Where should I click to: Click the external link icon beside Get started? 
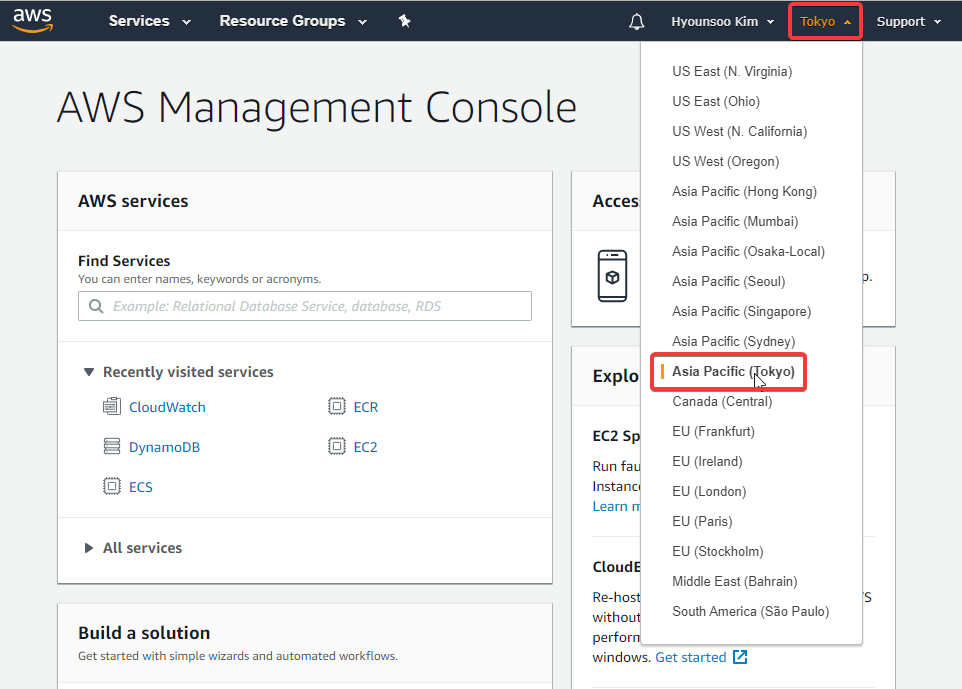tap(741, 657)
